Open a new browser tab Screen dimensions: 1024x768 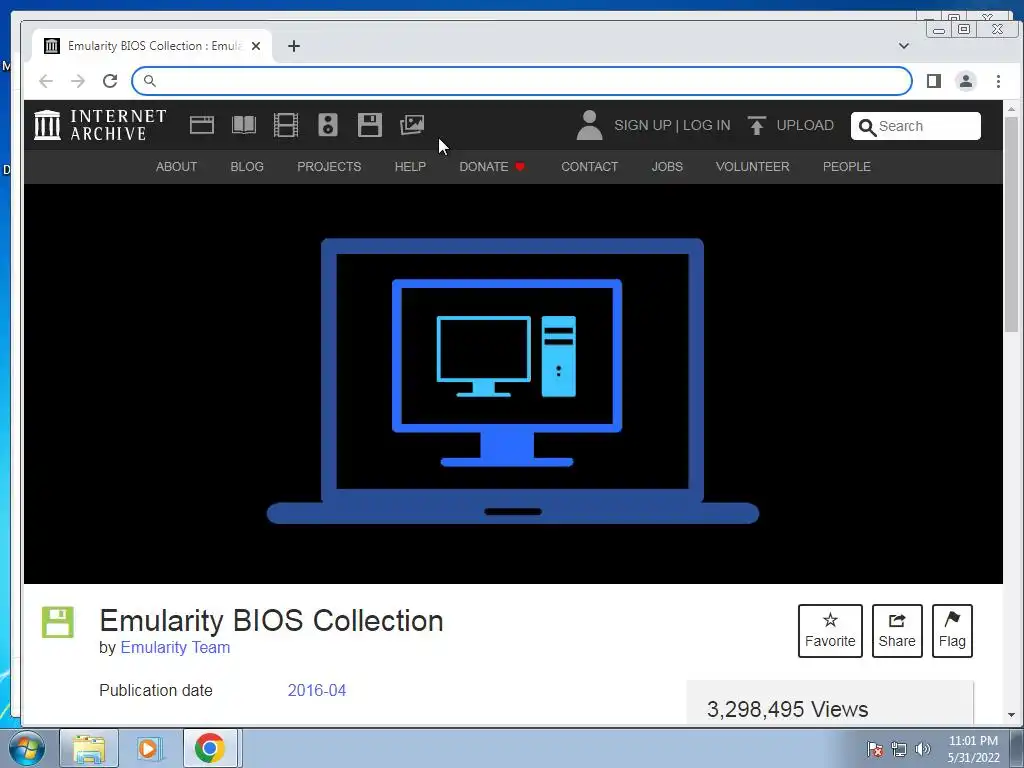point(294,46)
